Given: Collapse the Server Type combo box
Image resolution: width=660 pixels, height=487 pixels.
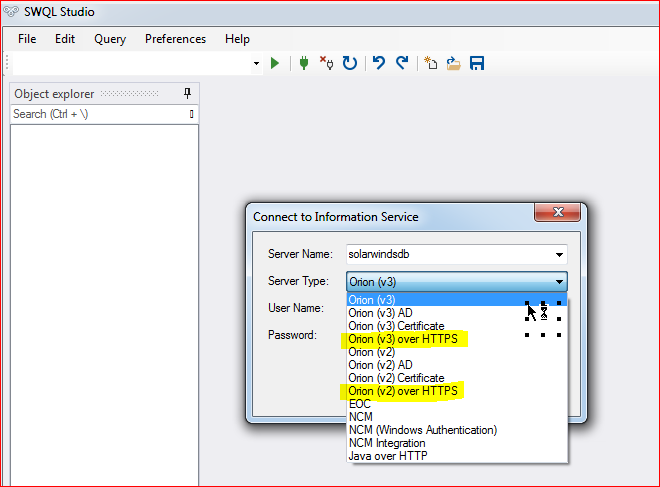Looking at the screenshot, I should pos(559,282).
